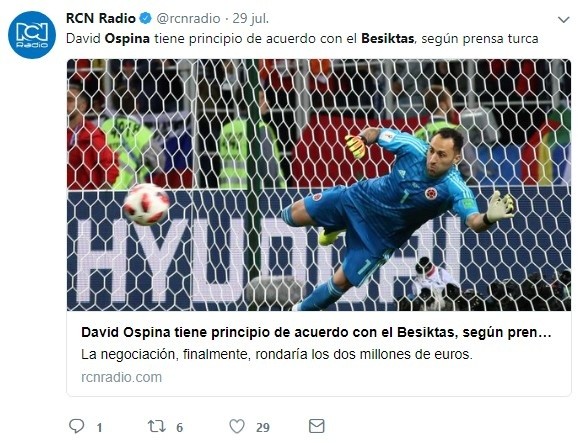Click the @rcnradio handle
Screen dimensions: 578x443
pos(188,18)
